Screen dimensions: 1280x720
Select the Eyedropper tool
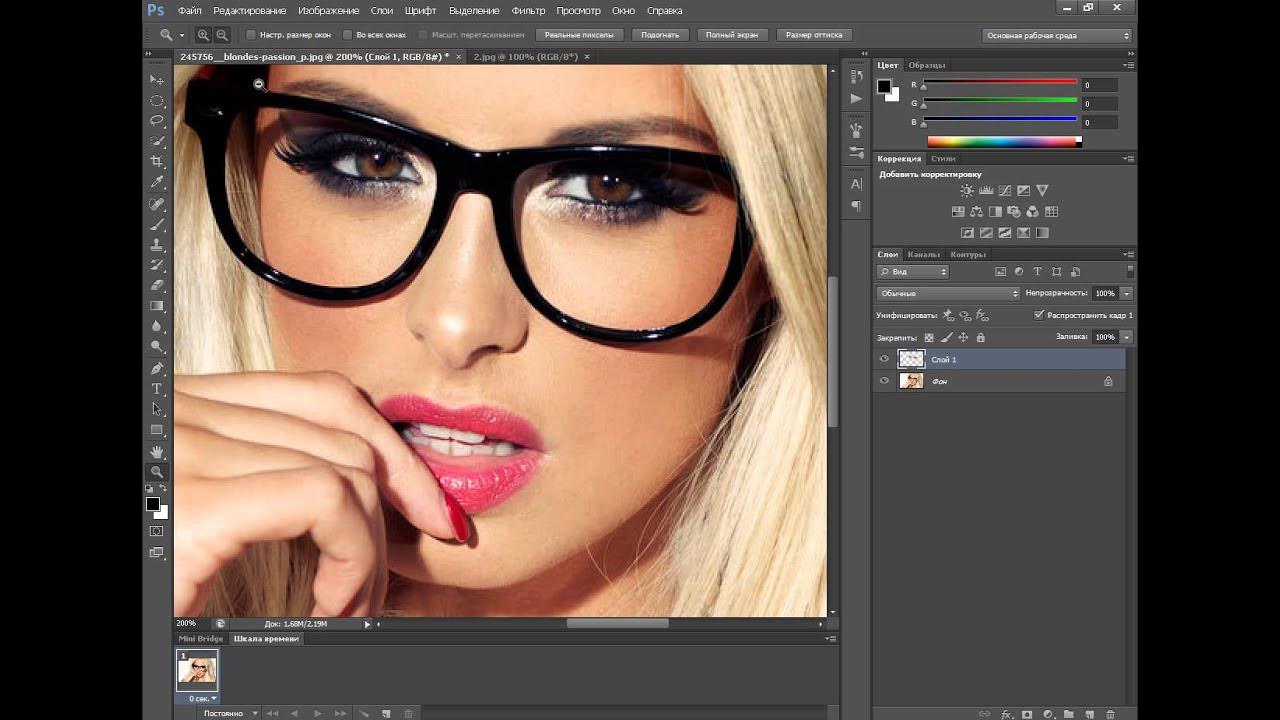pos(157,183)
